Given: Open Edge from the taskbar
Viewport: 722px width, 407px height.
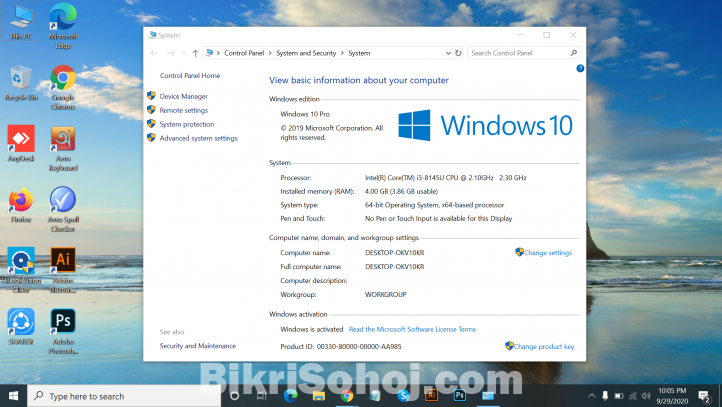Looking at the screenshot, I should tap(291, 396).
